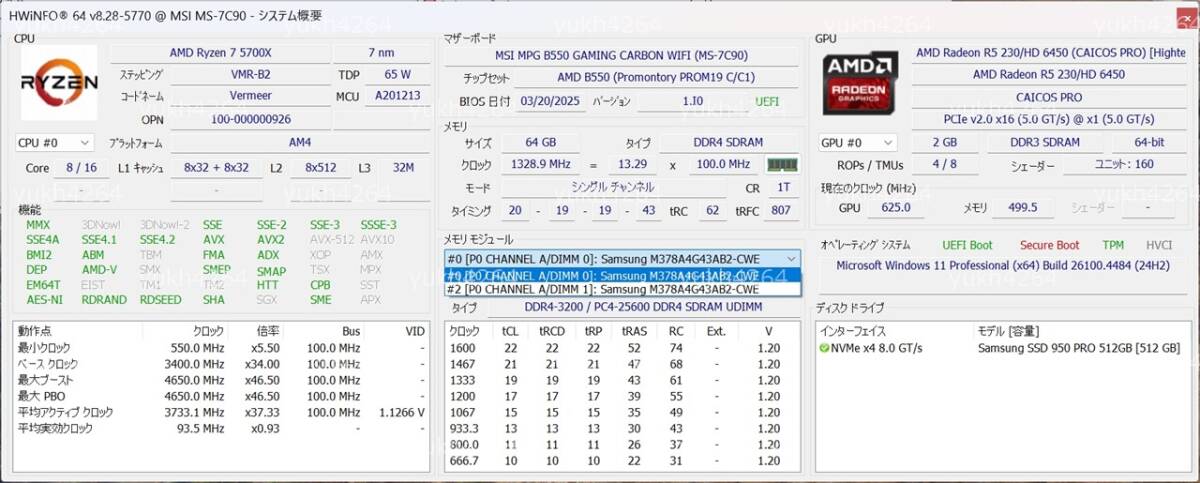Open the GPU #0 selector dropdown

point(859,143)
